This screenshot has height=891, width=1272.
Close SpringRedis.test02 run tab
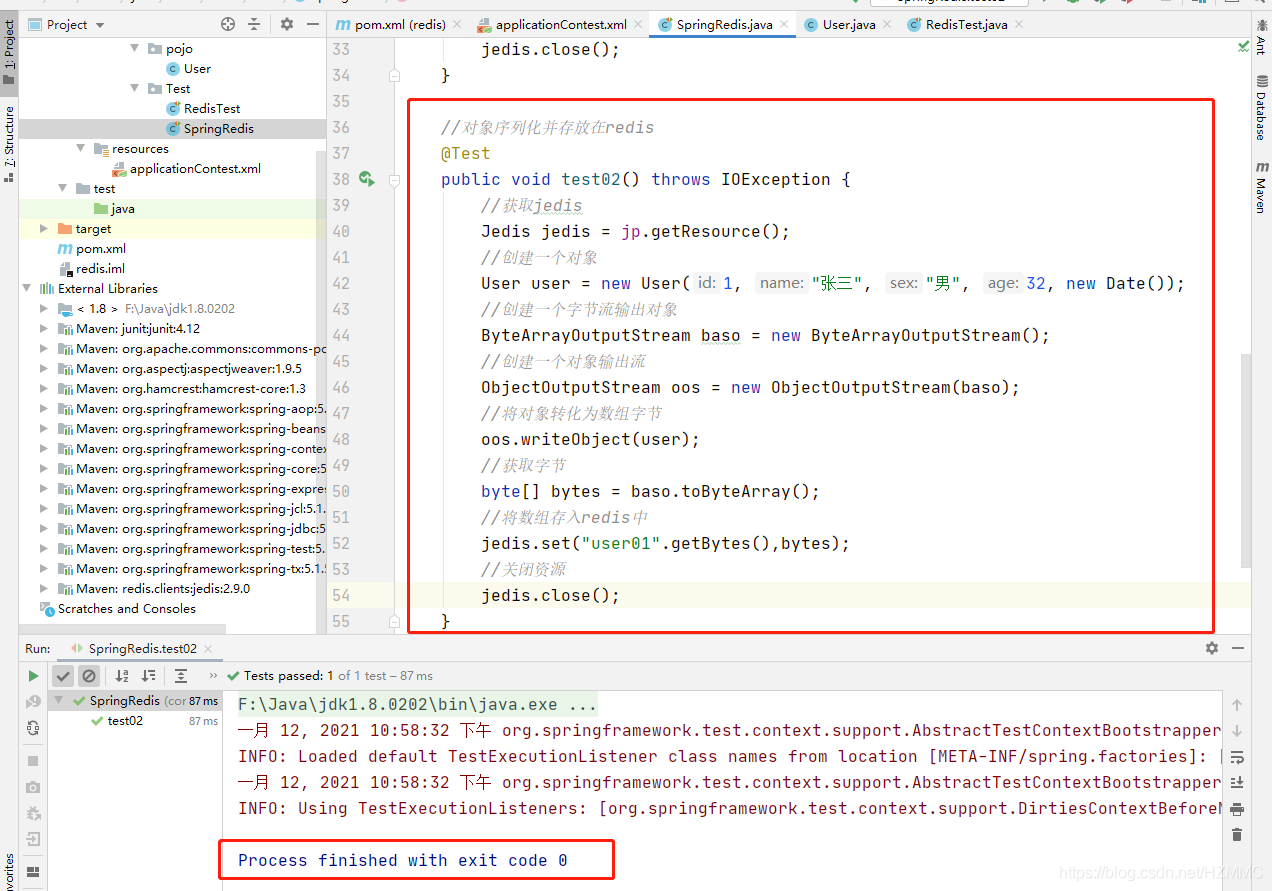tap(209, 648)
